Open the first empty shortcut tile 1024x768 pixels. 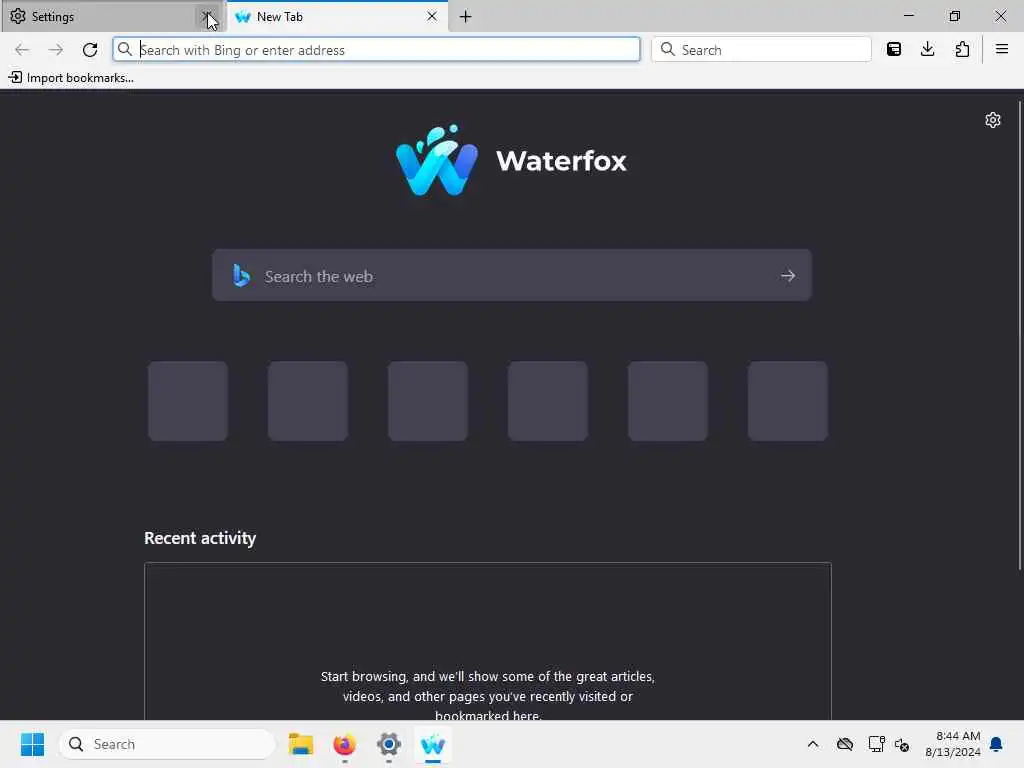pyautogui.click(x=188, y=401)
